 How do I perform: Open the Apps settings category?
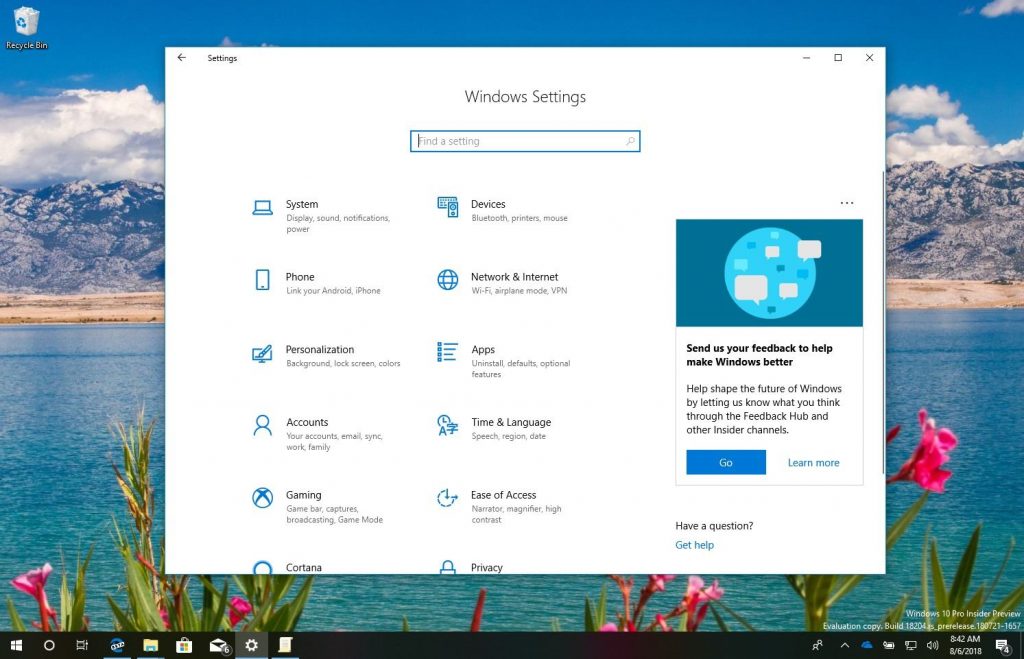483,351
